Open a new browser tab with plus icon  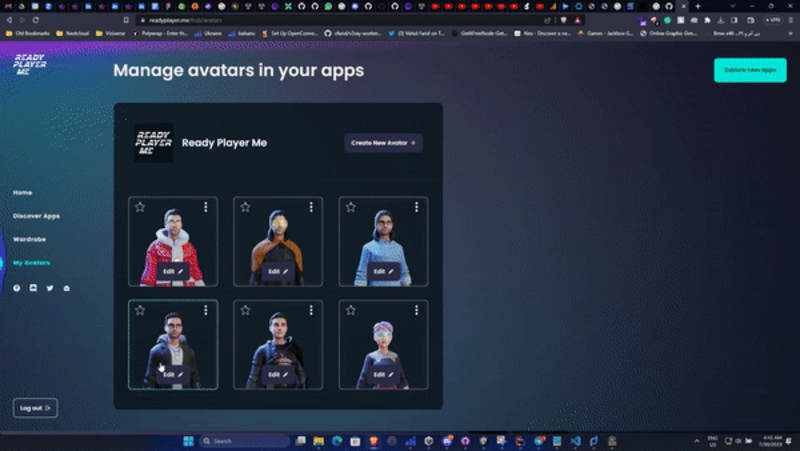click(698, 6)
